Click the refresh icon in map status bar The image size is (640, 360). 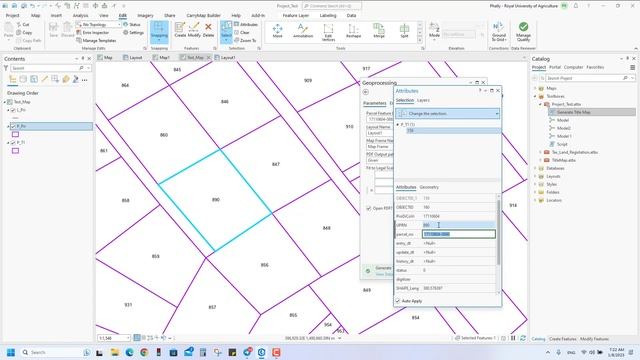click(x=523, y=338)
